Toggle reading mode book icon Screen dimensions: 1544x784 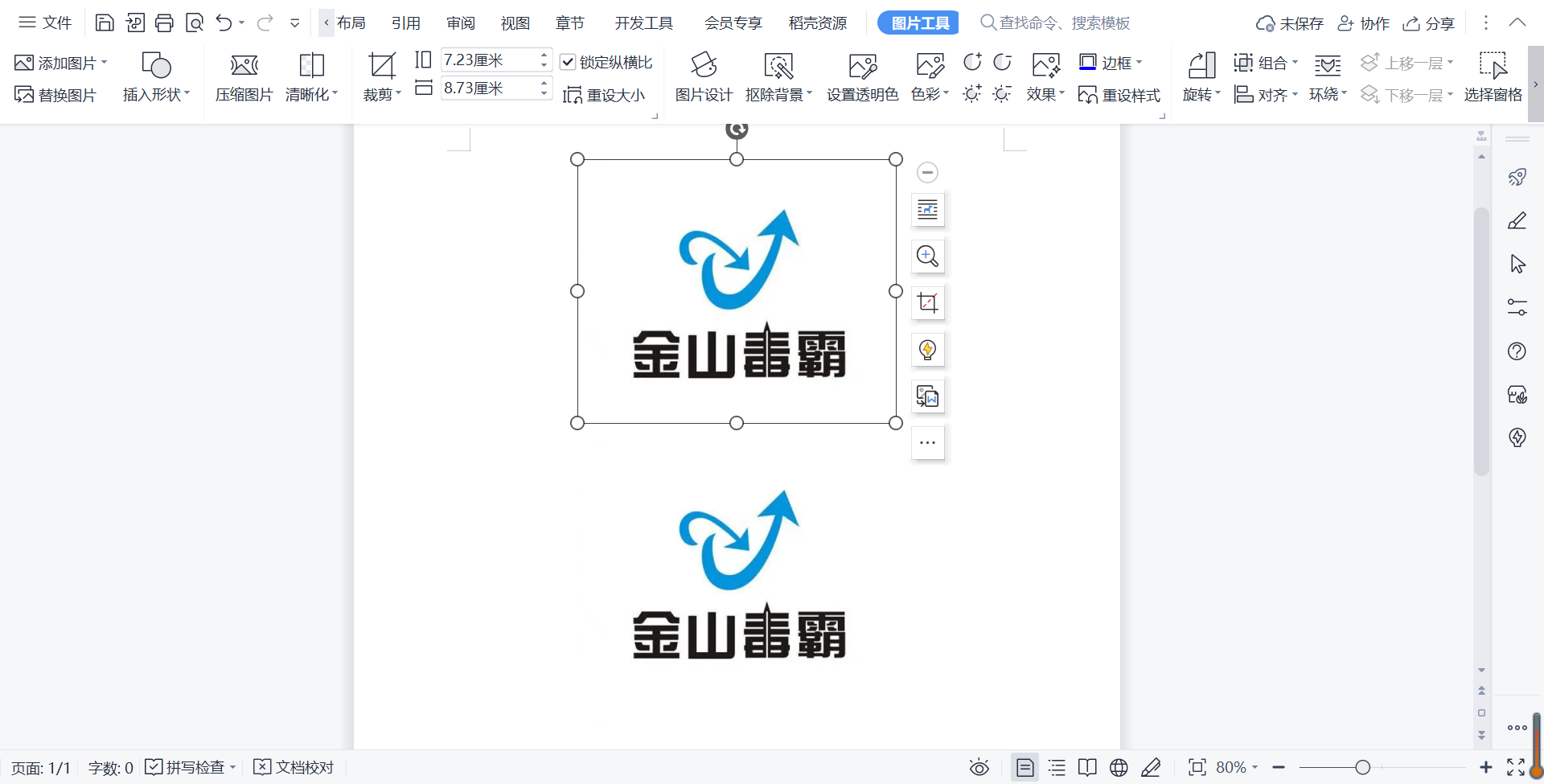point(1087,768)
